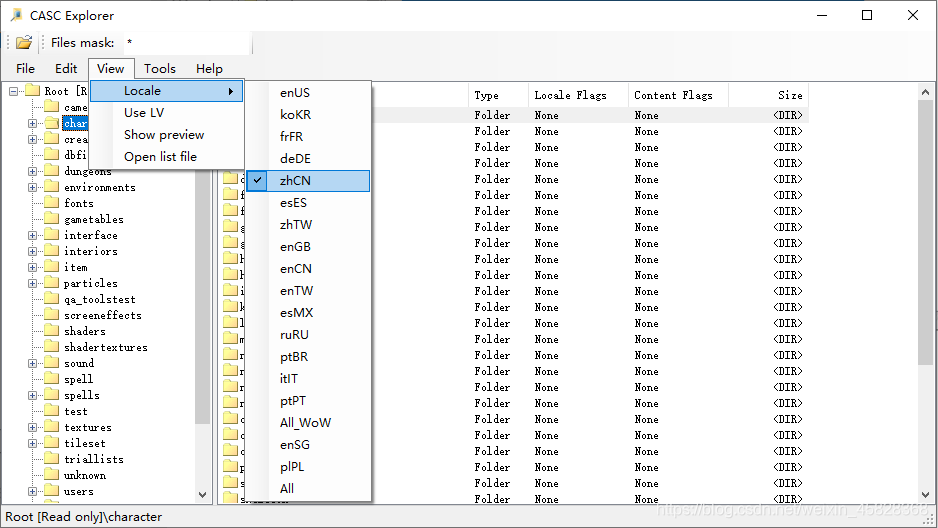938x528 pixels.
Task: Select the enUS locale
Action: click(308, 93)
